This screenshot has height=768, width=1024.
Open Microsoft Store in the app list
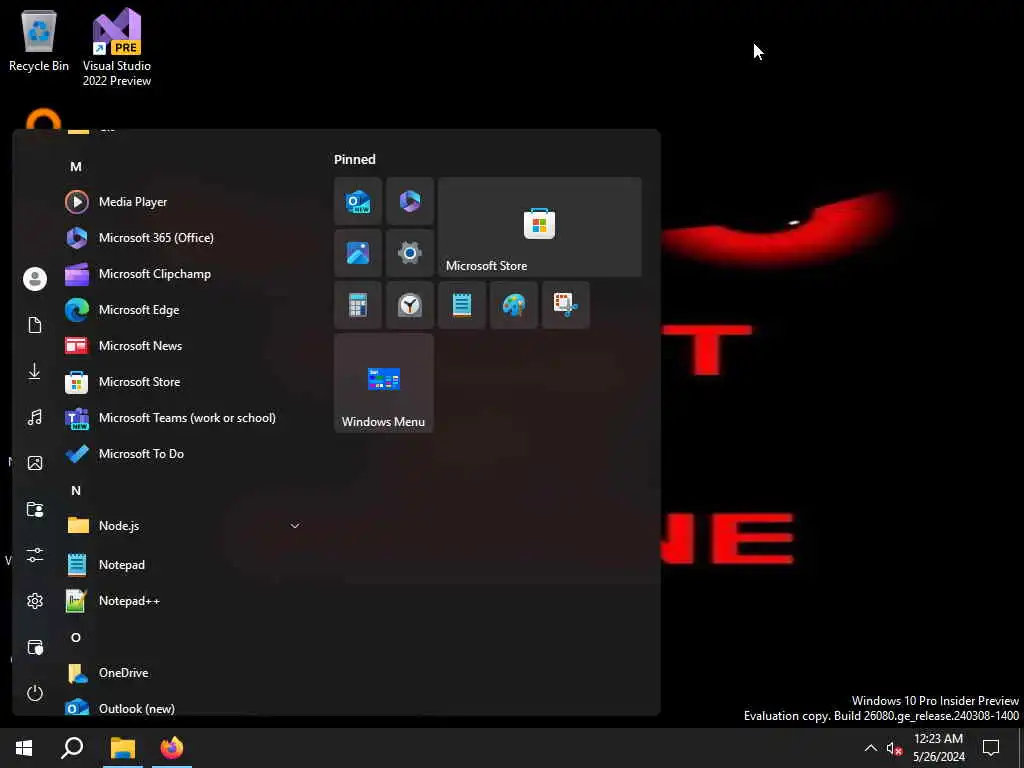pos(183,381)
